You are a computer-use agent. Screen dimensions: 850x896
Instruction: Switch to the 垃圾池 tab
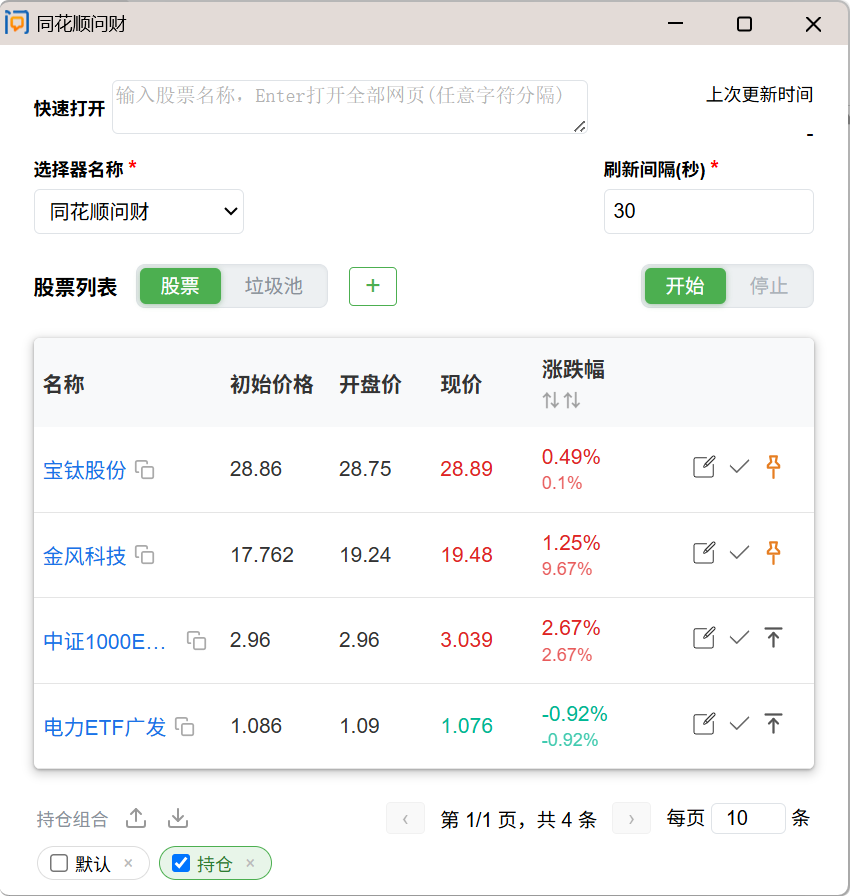(274, 286)
